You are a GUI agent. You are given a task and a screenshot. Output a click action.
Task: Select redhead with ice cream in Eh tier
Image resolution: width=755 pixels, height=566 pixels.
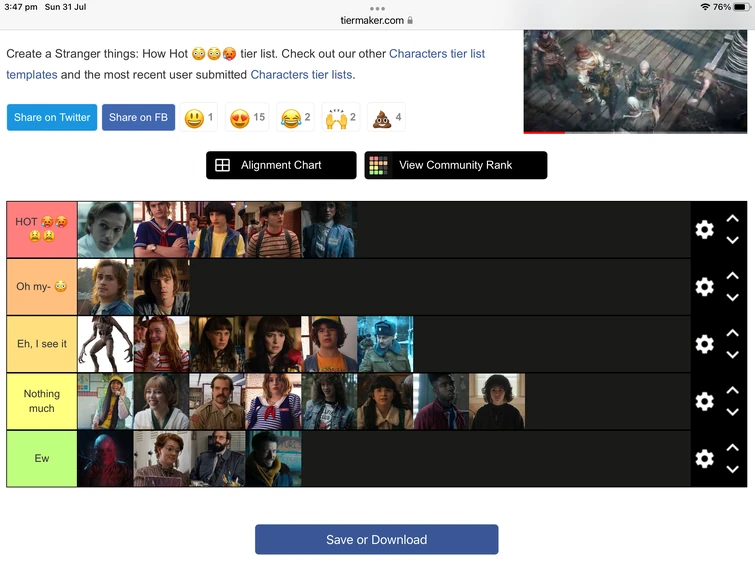[161, 344]
